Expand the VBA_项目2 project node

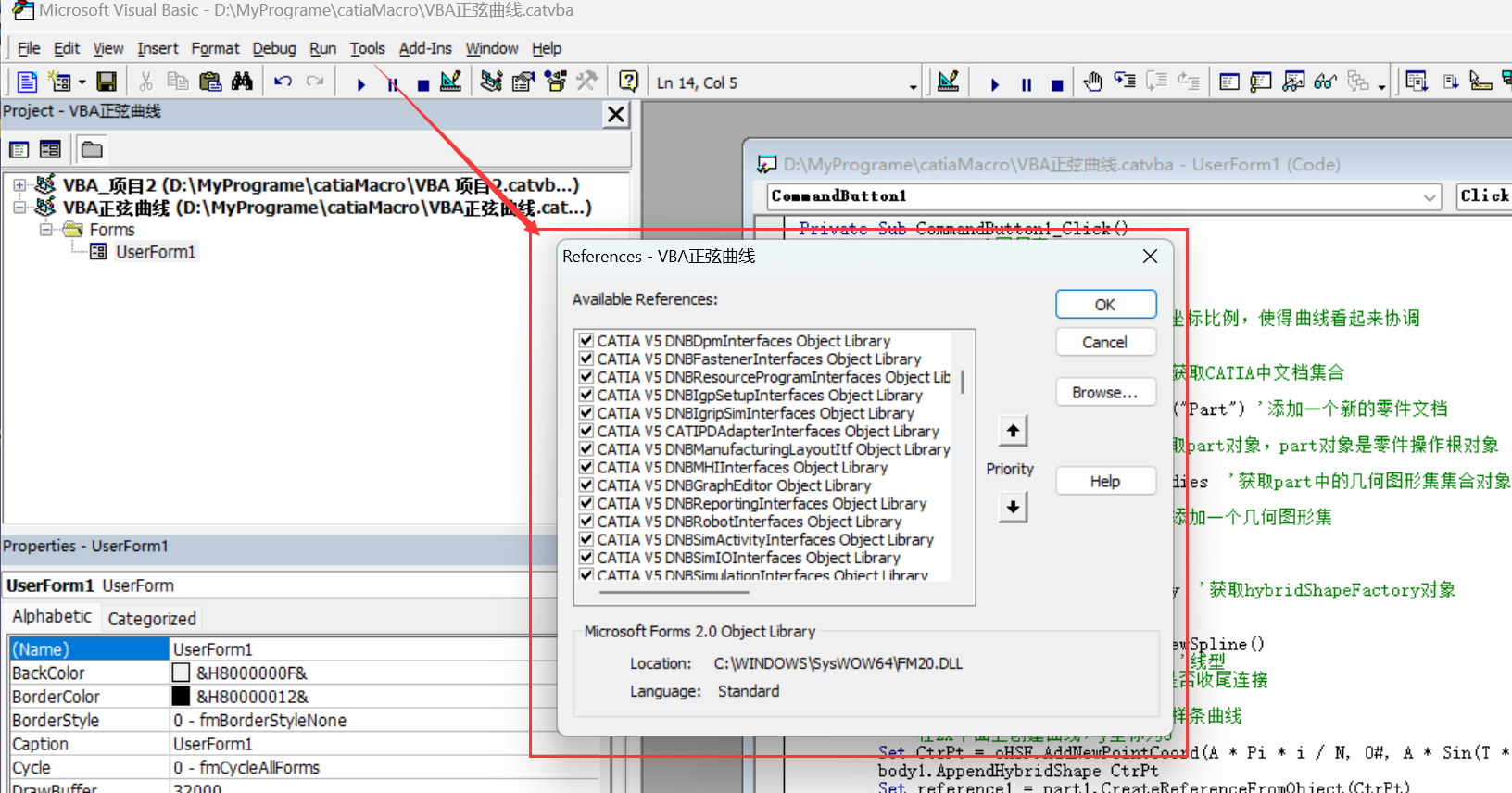pyautogui.click(x=19, y=185)
